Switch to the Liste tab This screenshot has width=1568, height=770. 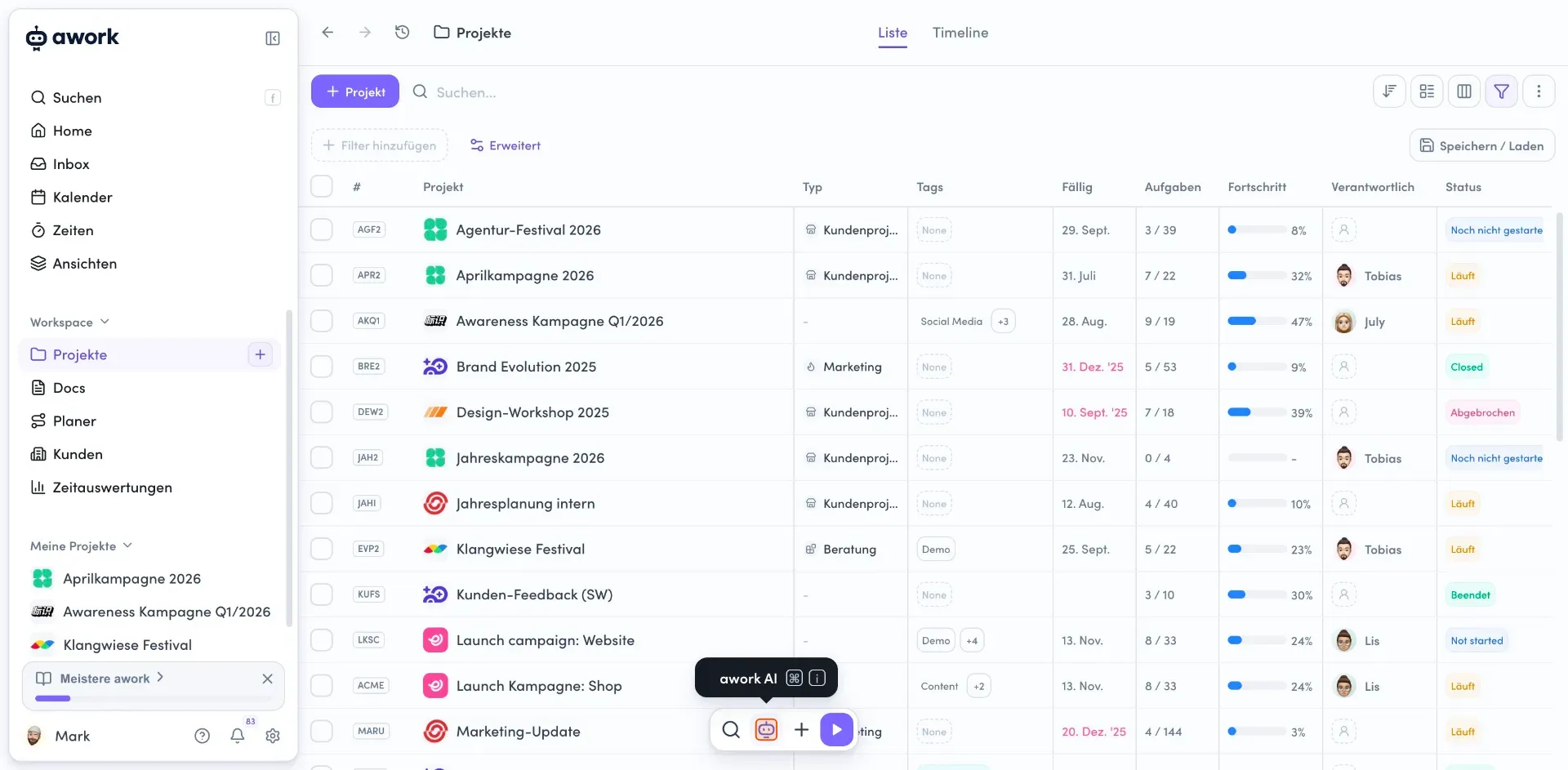pyautogui.click(x=893, y=33)
